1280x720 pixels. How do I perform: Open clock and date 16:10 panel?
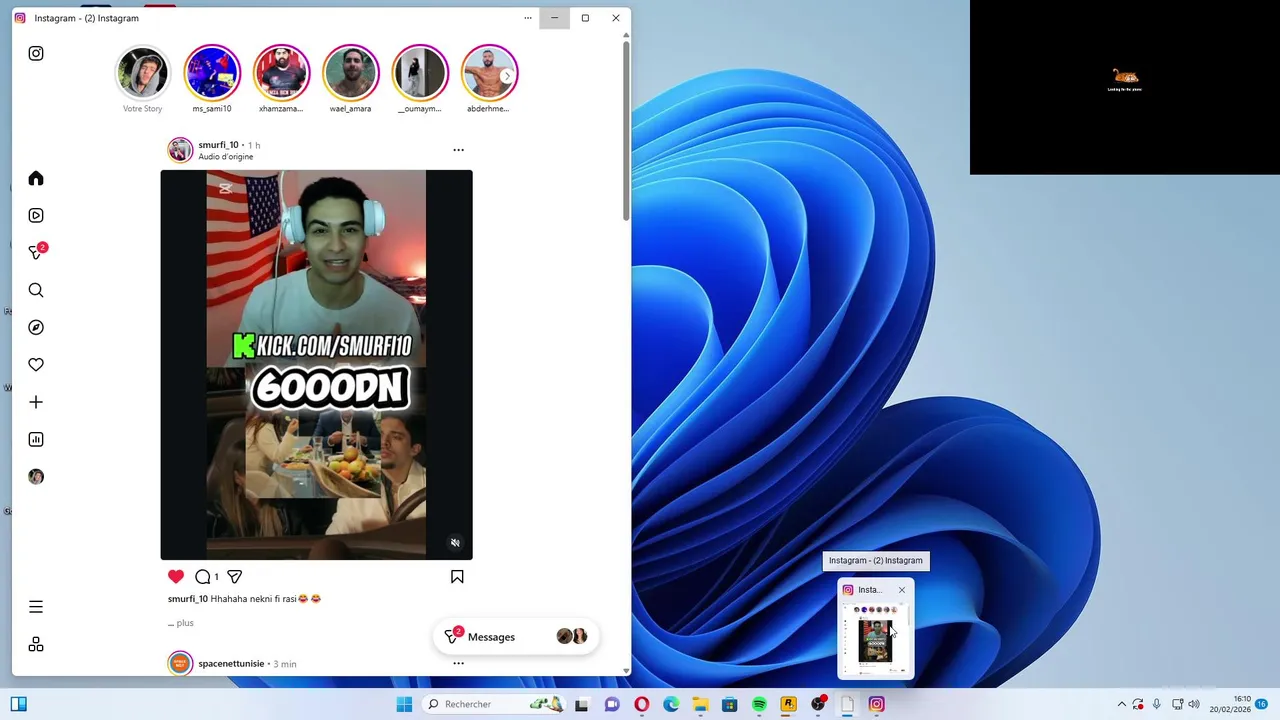1230,704
